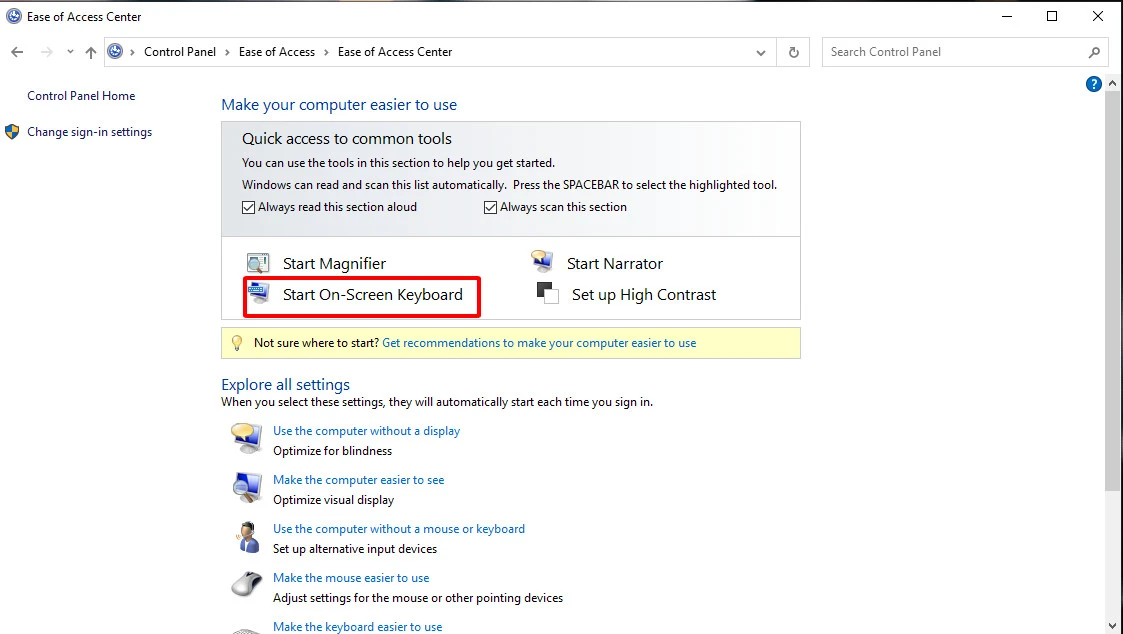Click the mouse icon for Make the mouse easier to use

click(246, 584)
